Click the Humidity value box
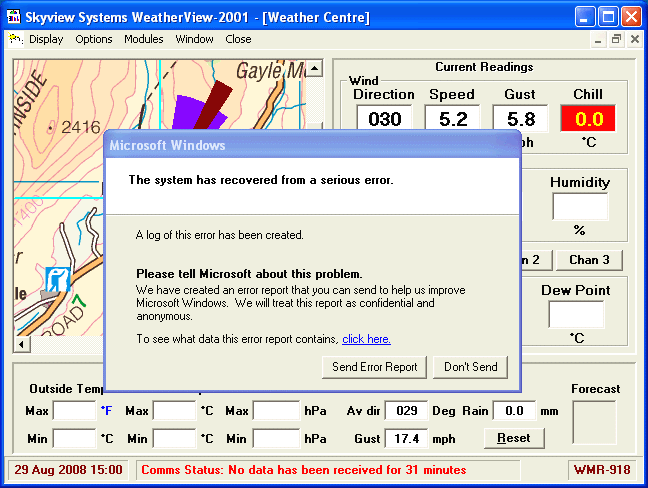The height and width of the screenshot is (488, 648). 579,207
